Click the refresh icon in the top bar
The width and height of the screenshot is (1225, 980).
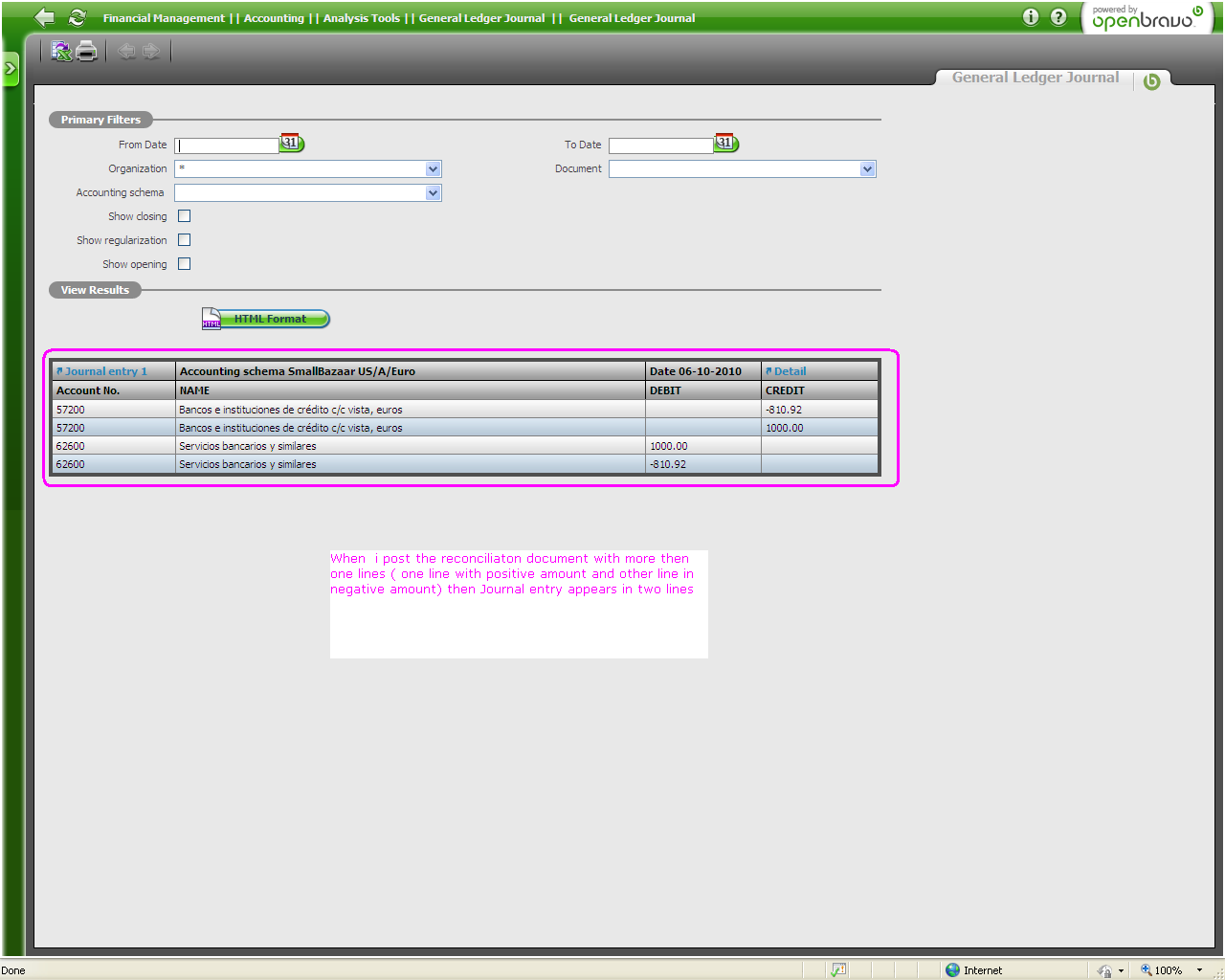pos(78,17)
